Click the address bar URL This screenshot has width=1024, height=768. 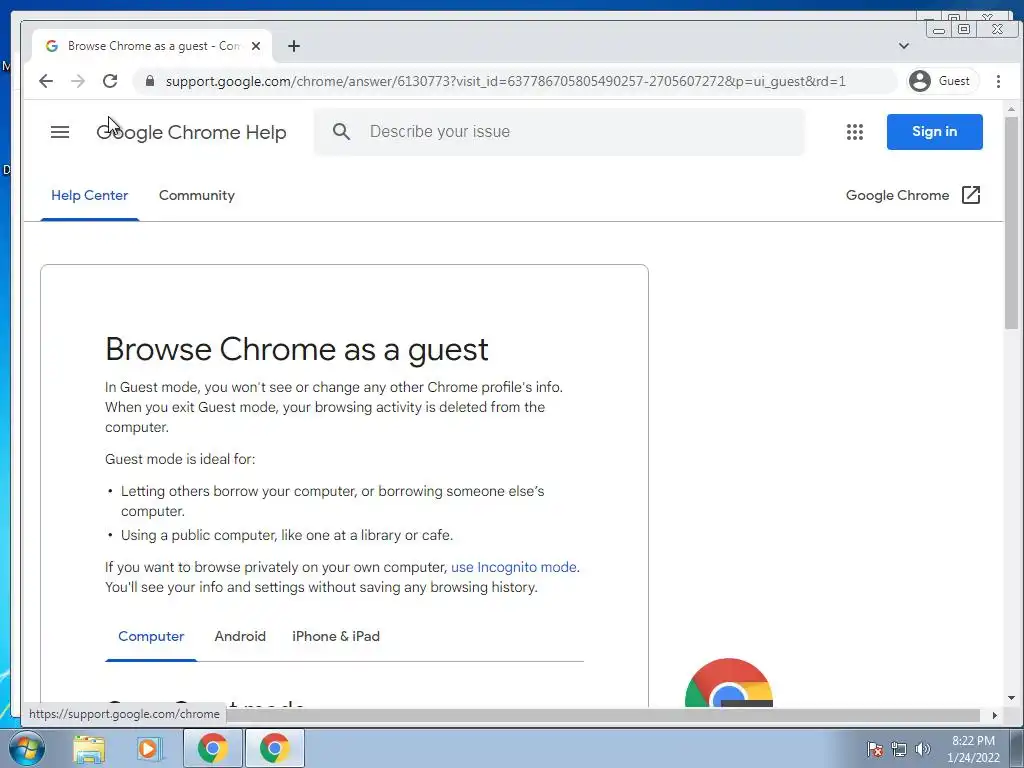505,81
